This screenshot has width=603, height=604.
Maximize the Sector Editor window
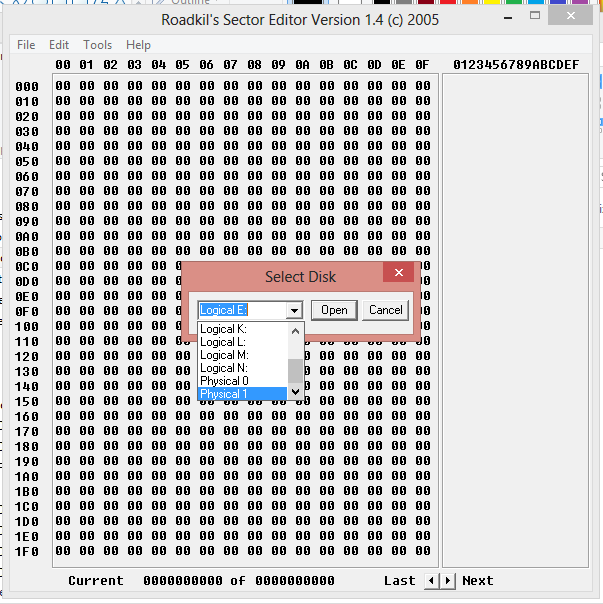point(535,16)
